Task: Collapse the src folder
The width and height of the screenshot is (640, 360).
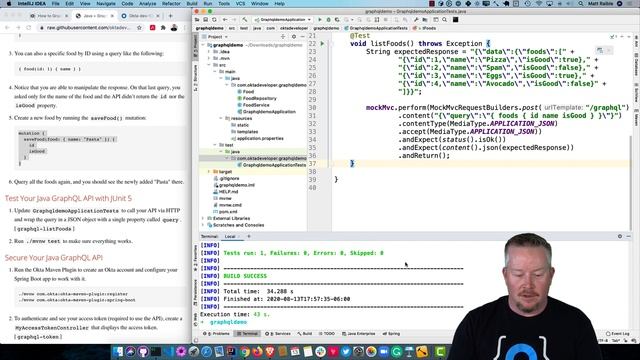Action: [x=209, y=65]
